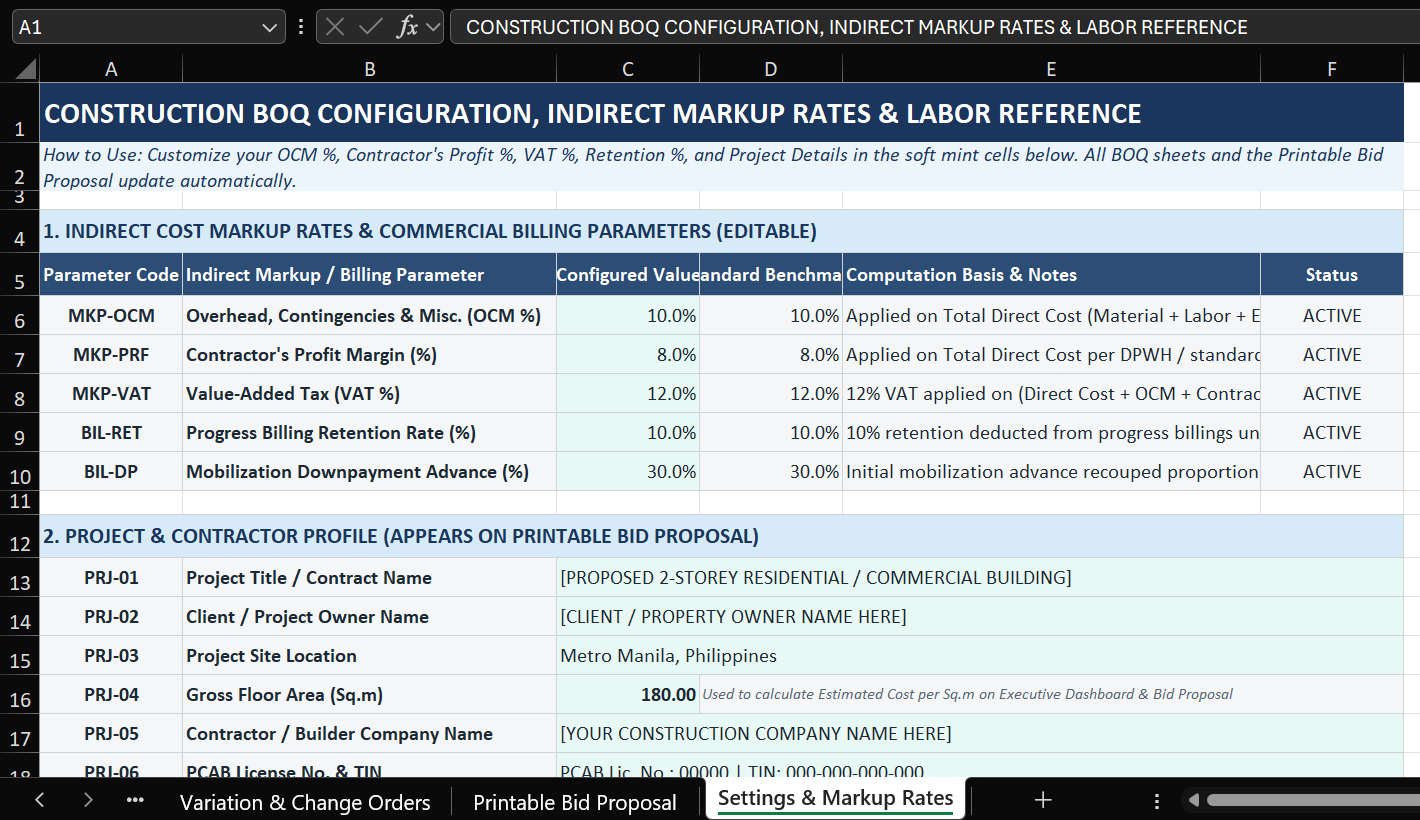
Task: Select the Contractor's Profit Margin 8.0% configured value
Action: click(628, 355)
